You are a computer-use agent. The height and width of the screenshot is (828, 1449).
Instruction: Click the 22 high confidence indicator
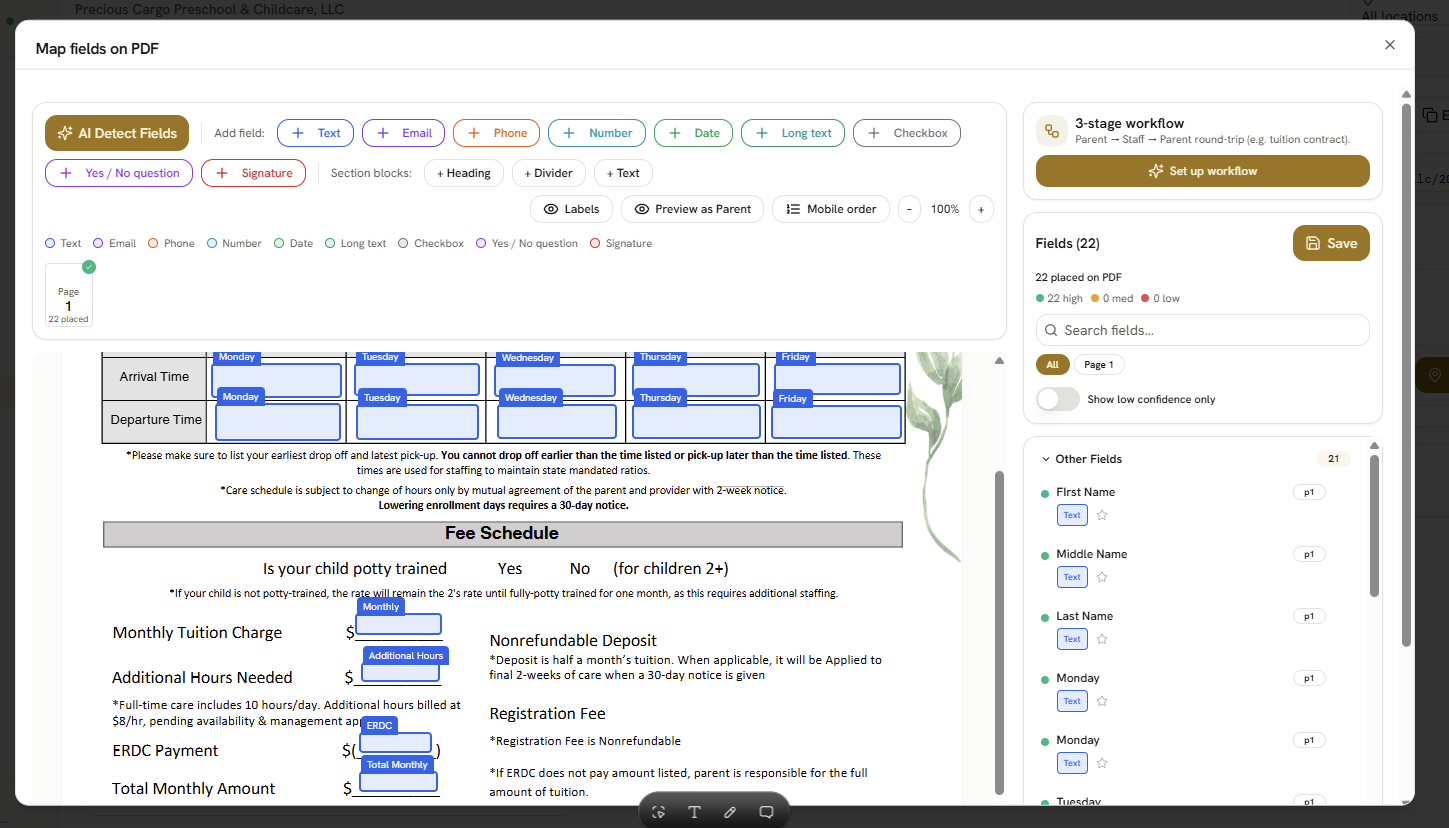tap(1059, 298)
